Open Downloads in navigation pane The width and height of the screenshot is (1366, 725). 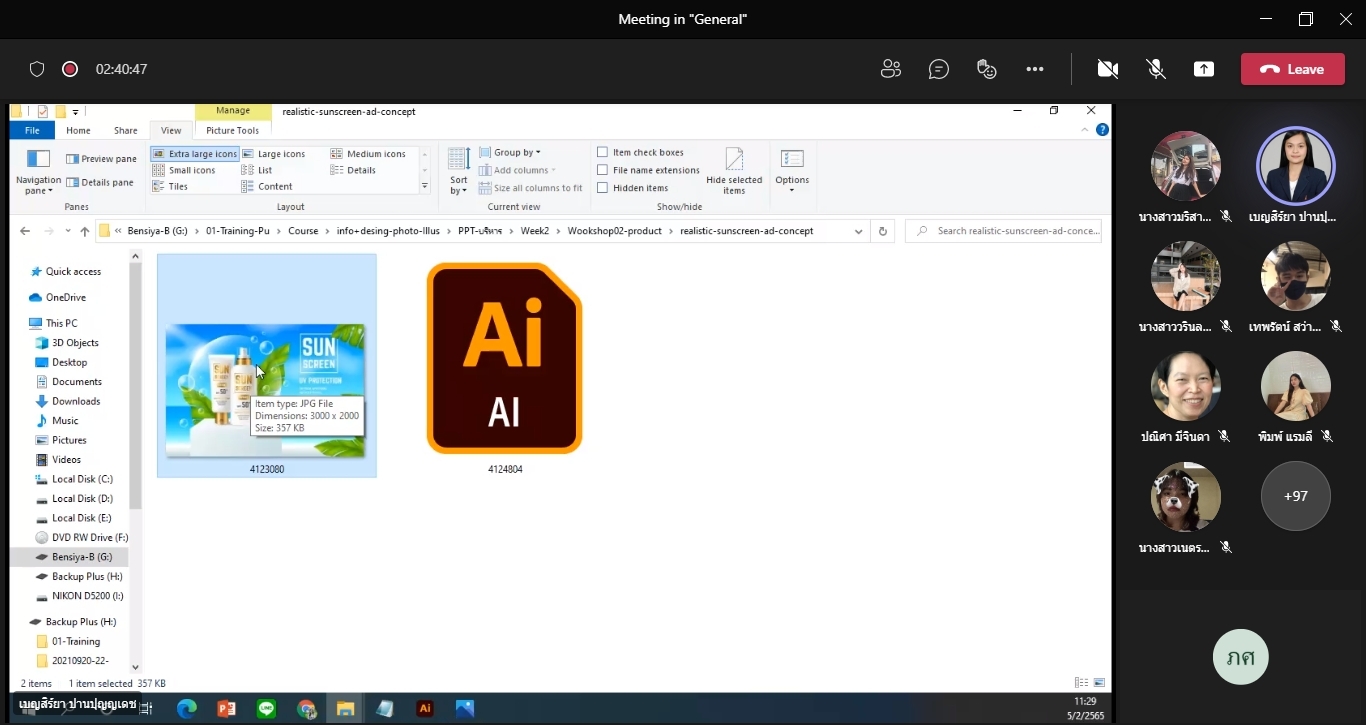(x=76, y=401)
